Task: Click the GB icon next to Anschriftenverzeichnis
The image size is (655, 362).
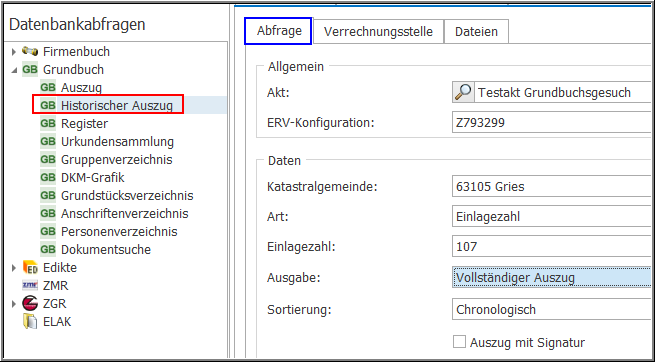Action: pyautogui.click(x=48, y=213)
